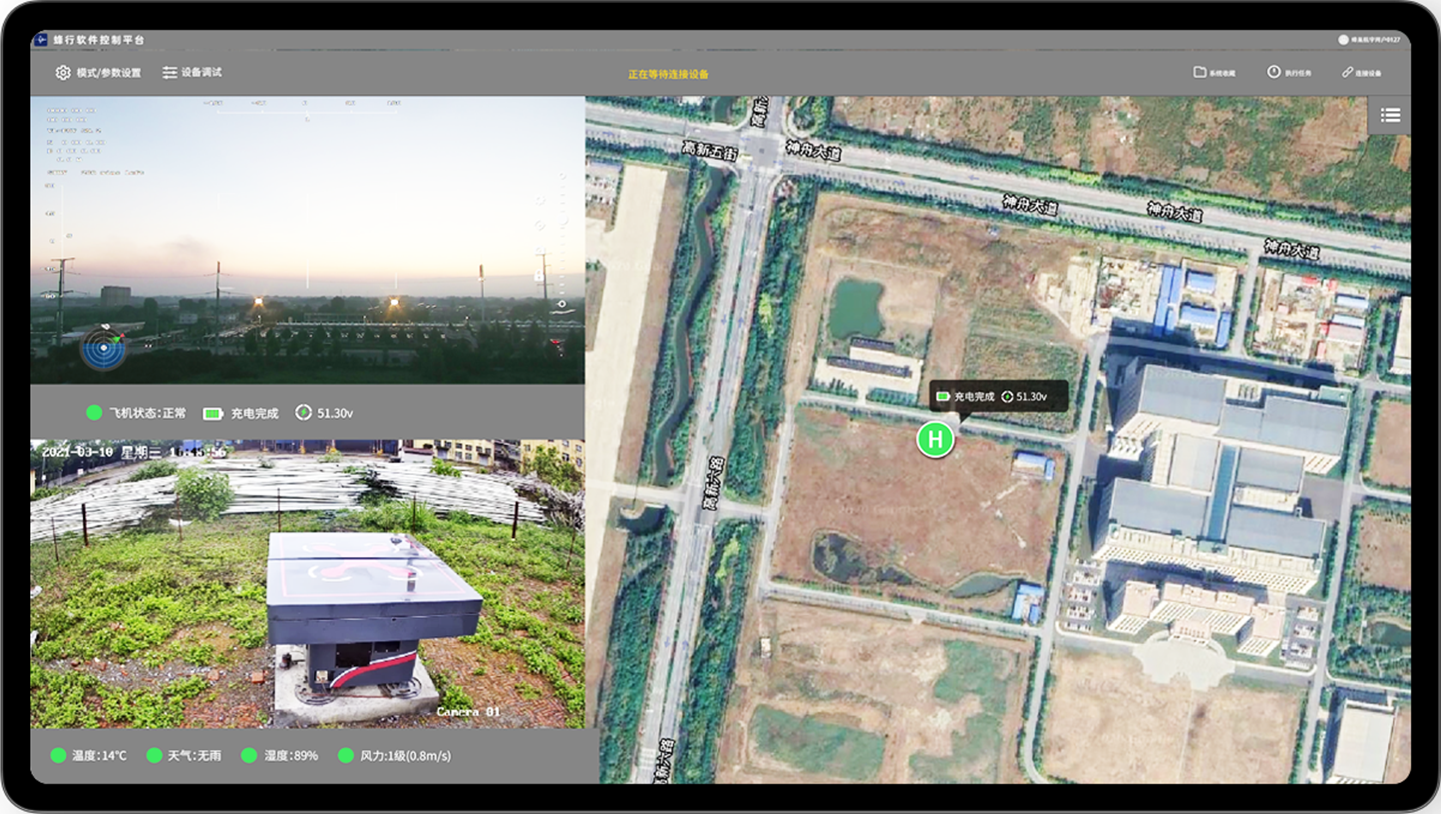
Task: Click the radar compass widget in drone view
Action: [x=103, y=348]
